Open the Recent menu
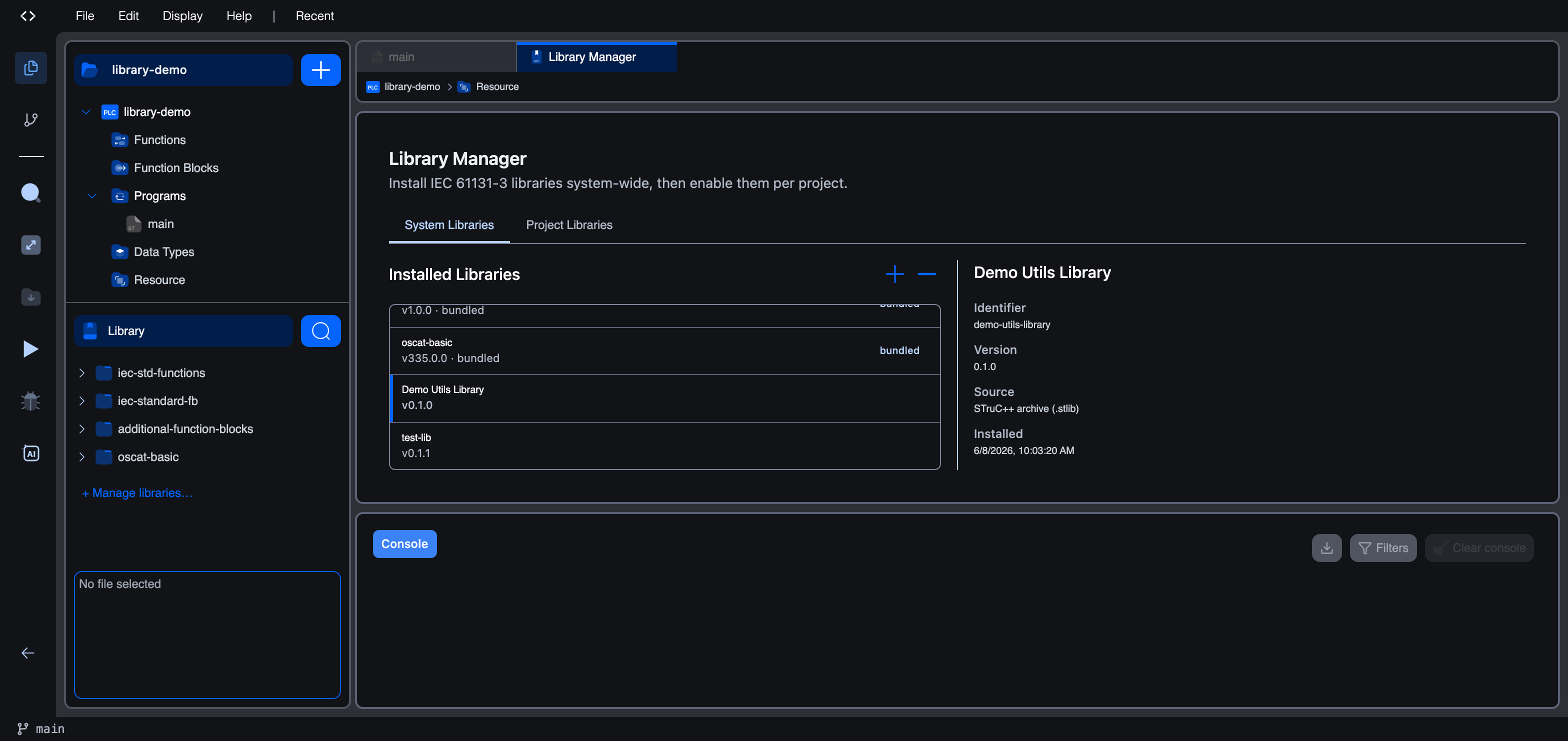 pyautogui.click(x=314, y=16)
